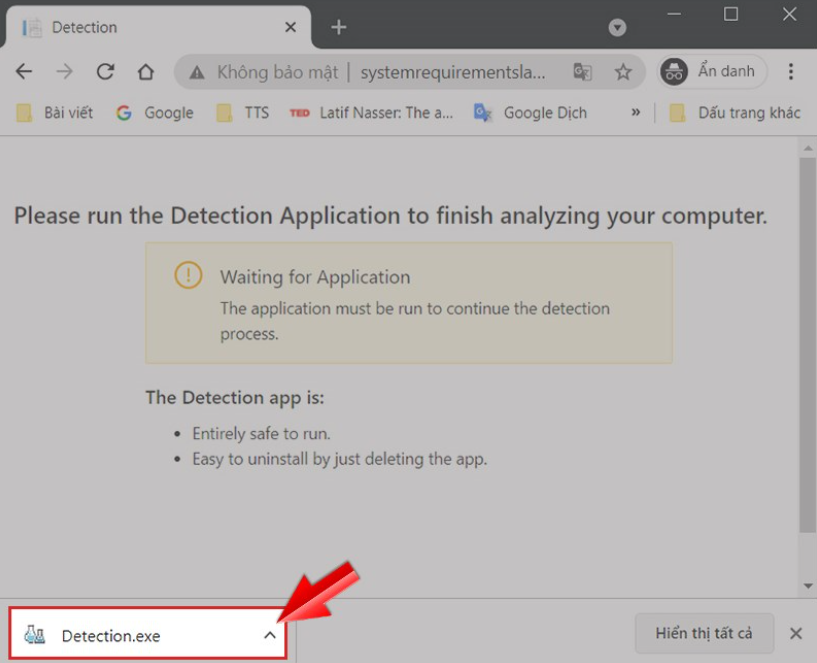Click "The Detection app is:" heading
The width and height of the screenshot is (817, 663).
[234, 398]
